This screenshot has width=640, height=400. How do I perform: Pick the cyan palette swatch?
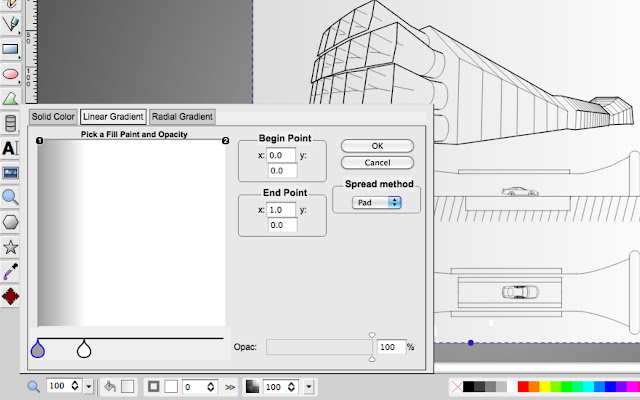click(x=589, y=387)
